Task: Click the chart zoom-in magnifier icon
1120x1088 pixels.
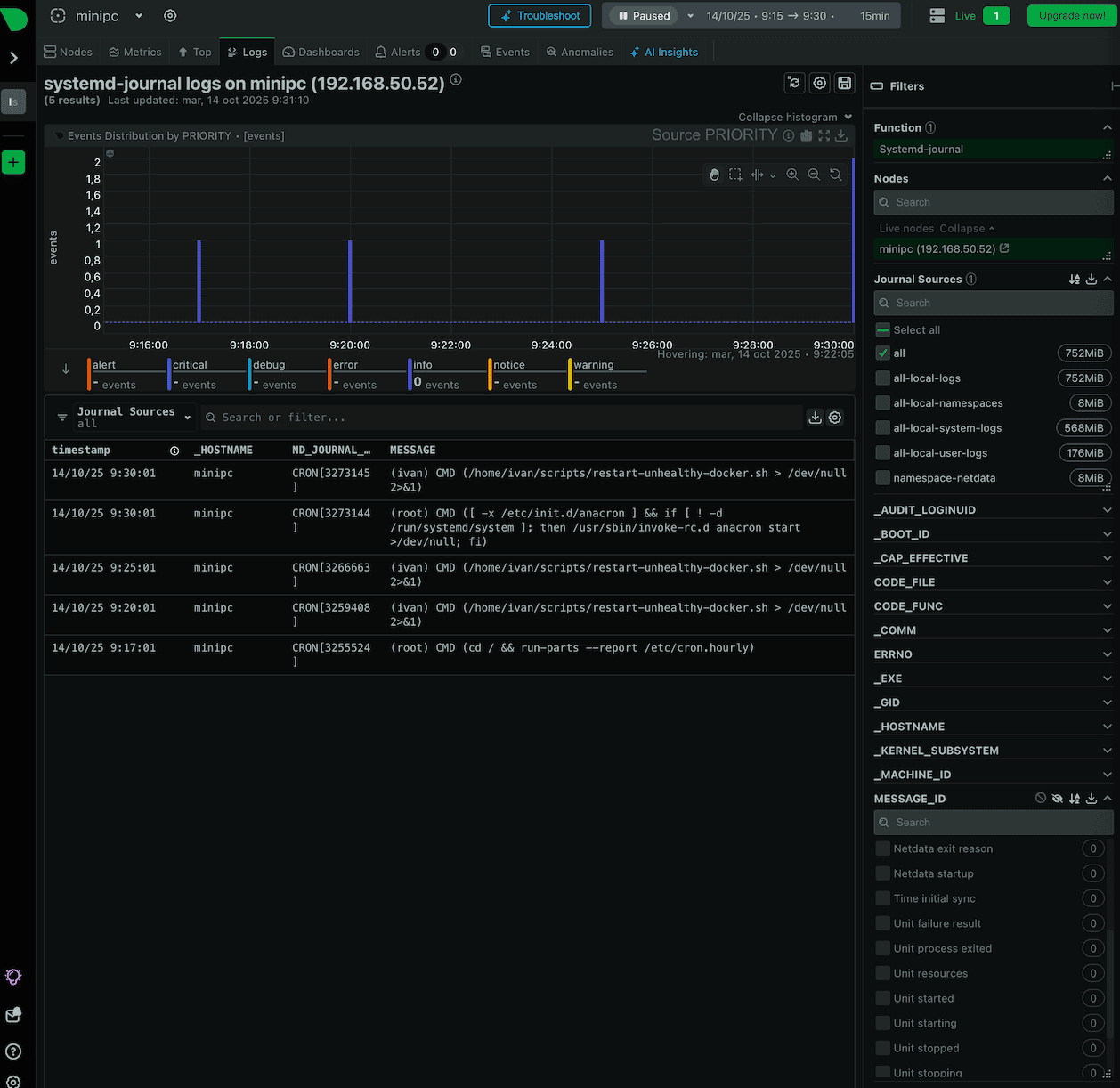Action: tap(791, 175)
